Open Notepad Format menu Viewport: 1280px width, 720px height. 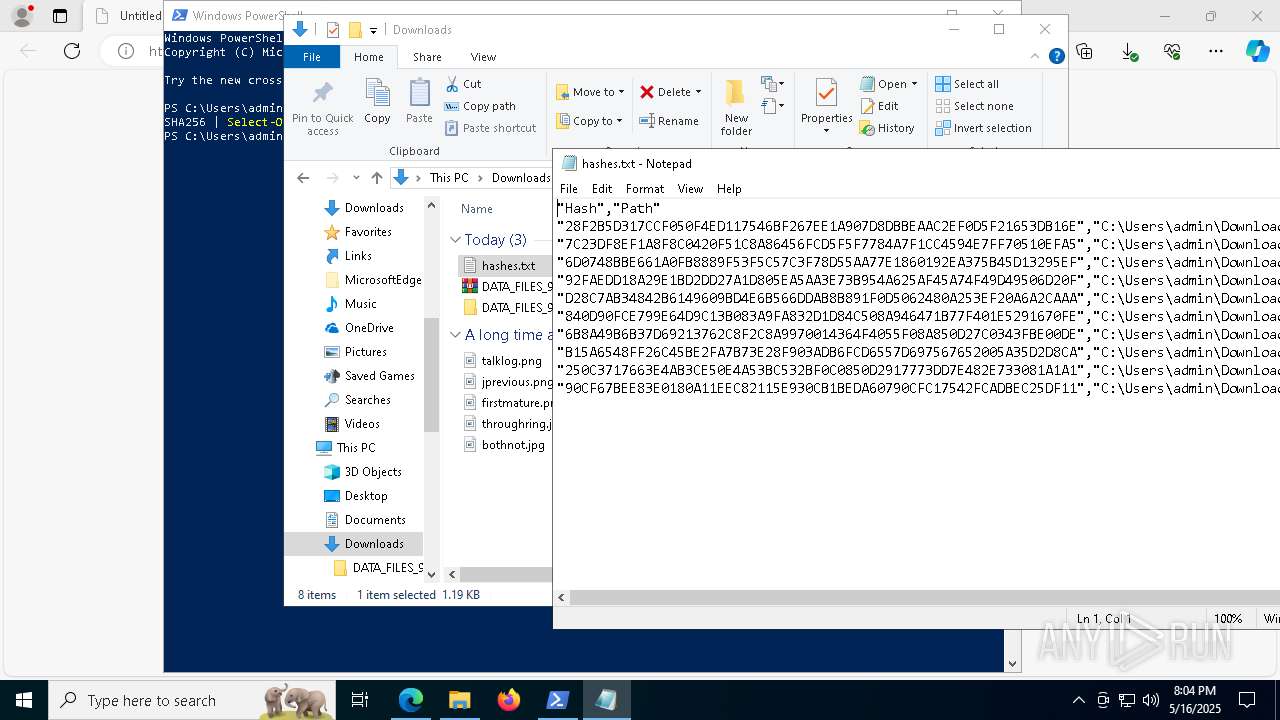pos(645,189)
